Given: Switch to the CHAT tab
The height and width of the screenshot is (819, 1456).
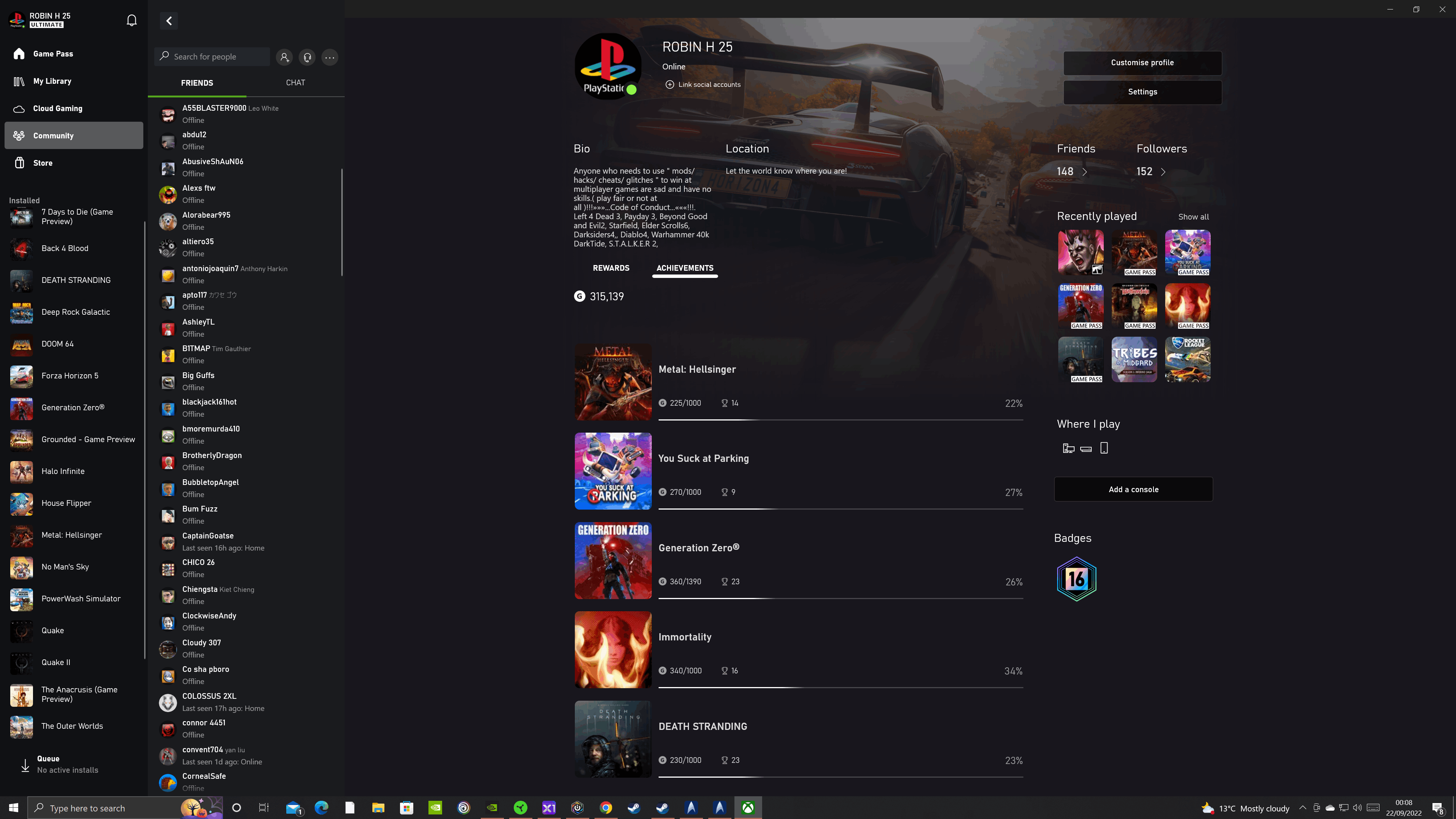Looking at the screenshot, I should tap(296, 83).
